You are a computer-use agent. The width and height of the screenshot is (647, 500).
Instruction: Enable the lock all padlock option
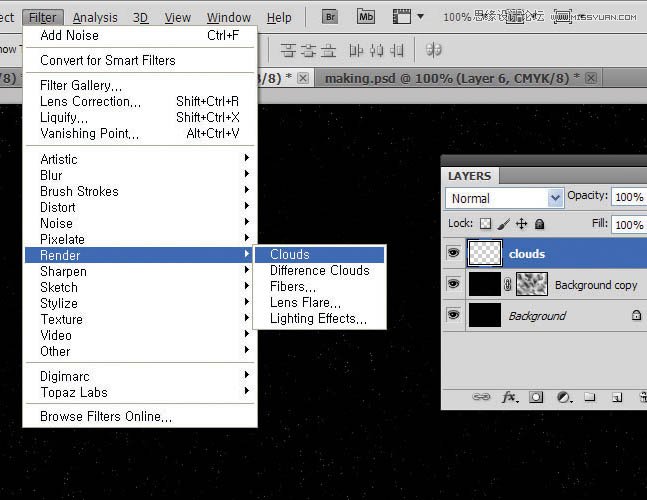[540, 225]
